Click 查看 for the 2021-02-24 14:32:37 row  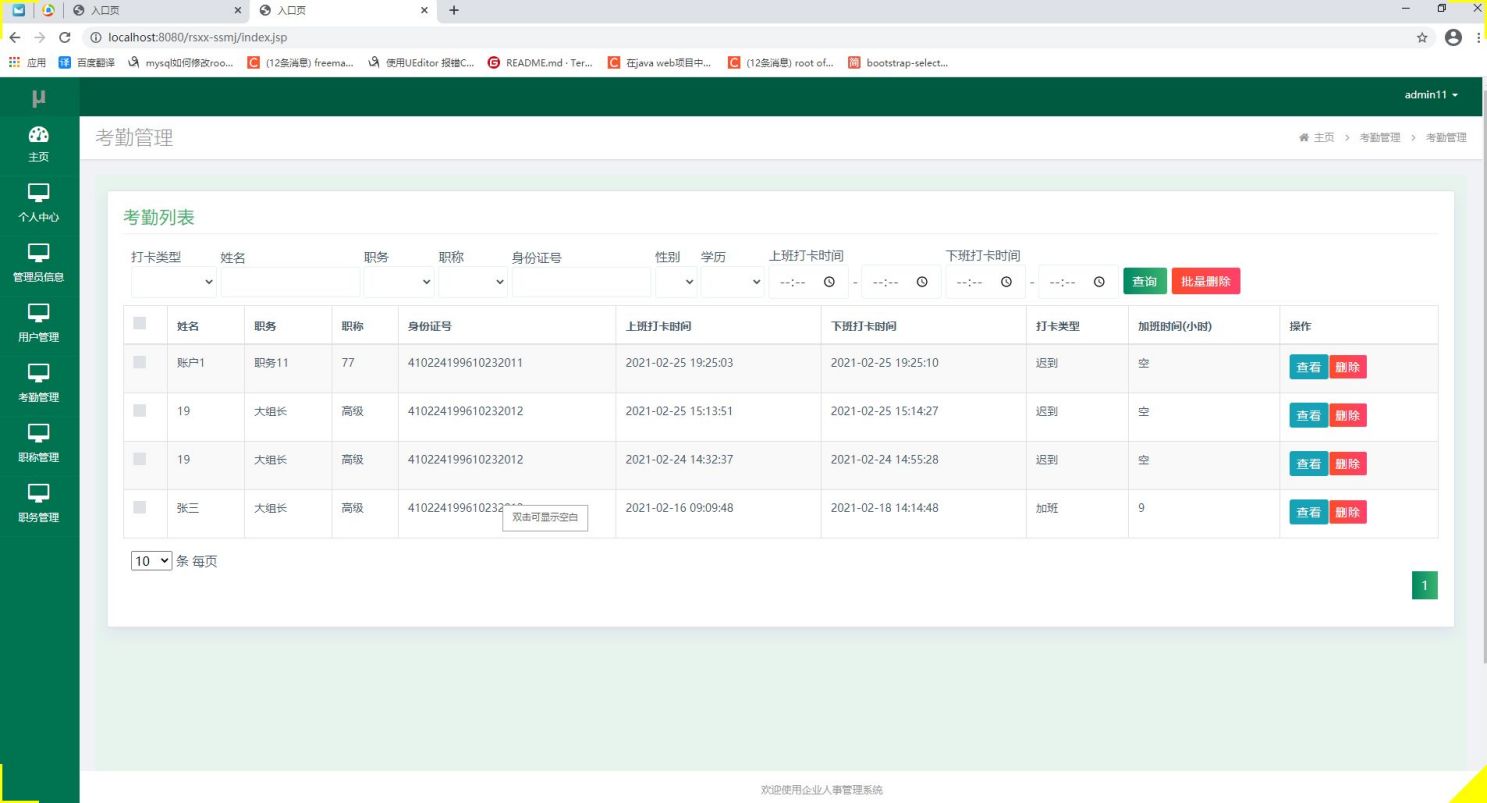click(x=1308, y=464)
